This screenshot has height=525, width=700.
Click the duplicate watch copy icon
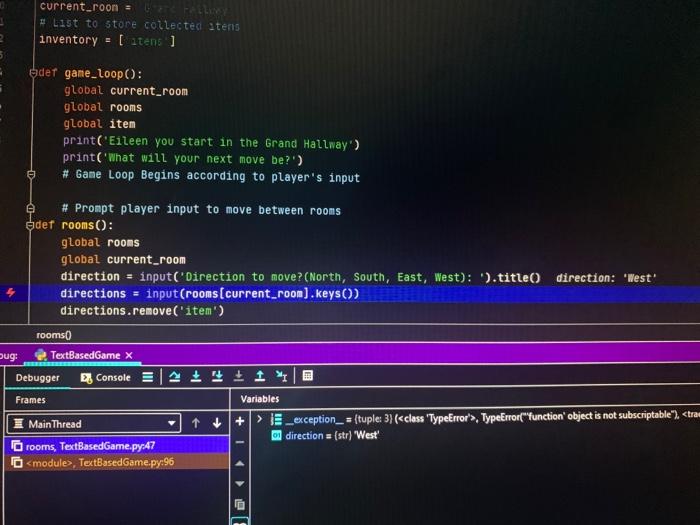click(240, 504)
